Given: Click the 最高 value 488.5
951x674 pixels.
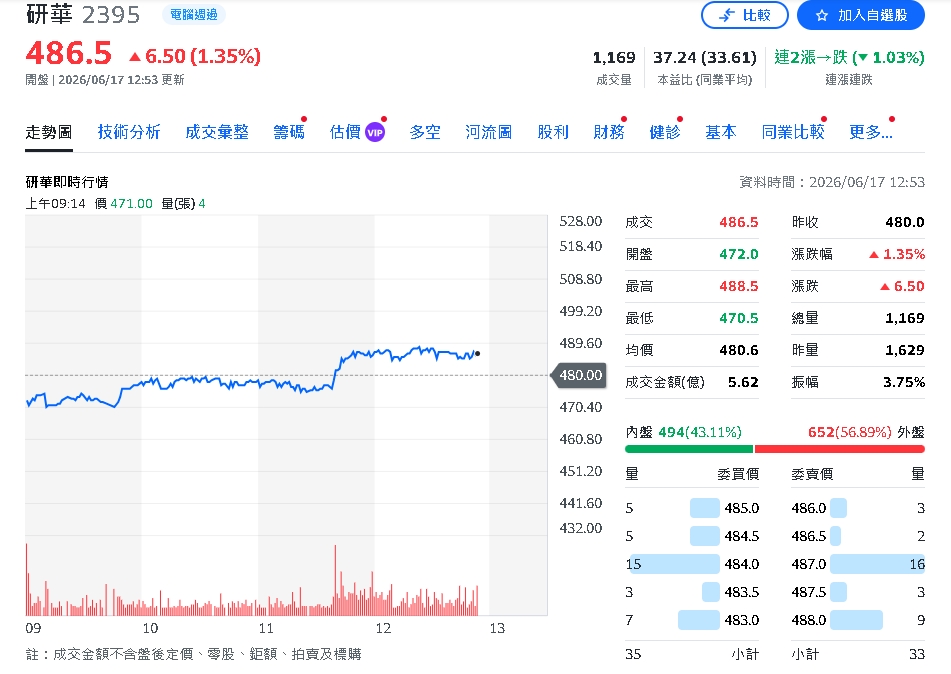Looking at the screenshot, I should coord(739,286).
